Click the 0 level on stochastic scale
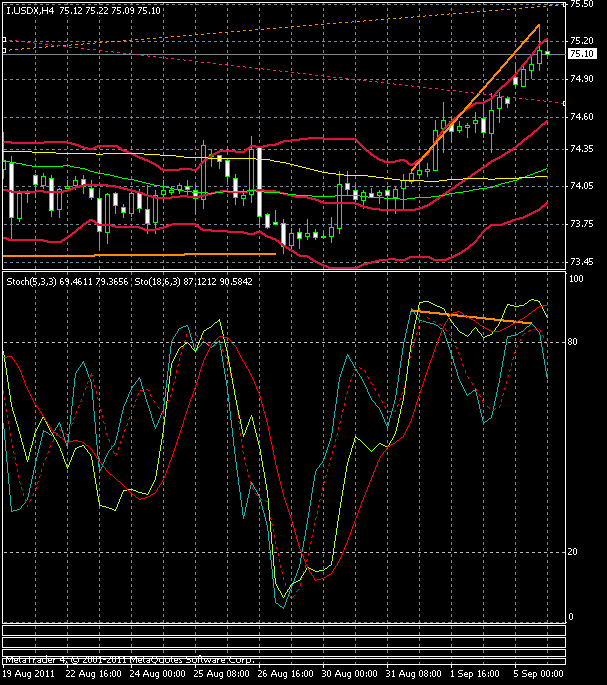Image resolution: width=607 pixels, height=685 pixels. pos(571,617)
